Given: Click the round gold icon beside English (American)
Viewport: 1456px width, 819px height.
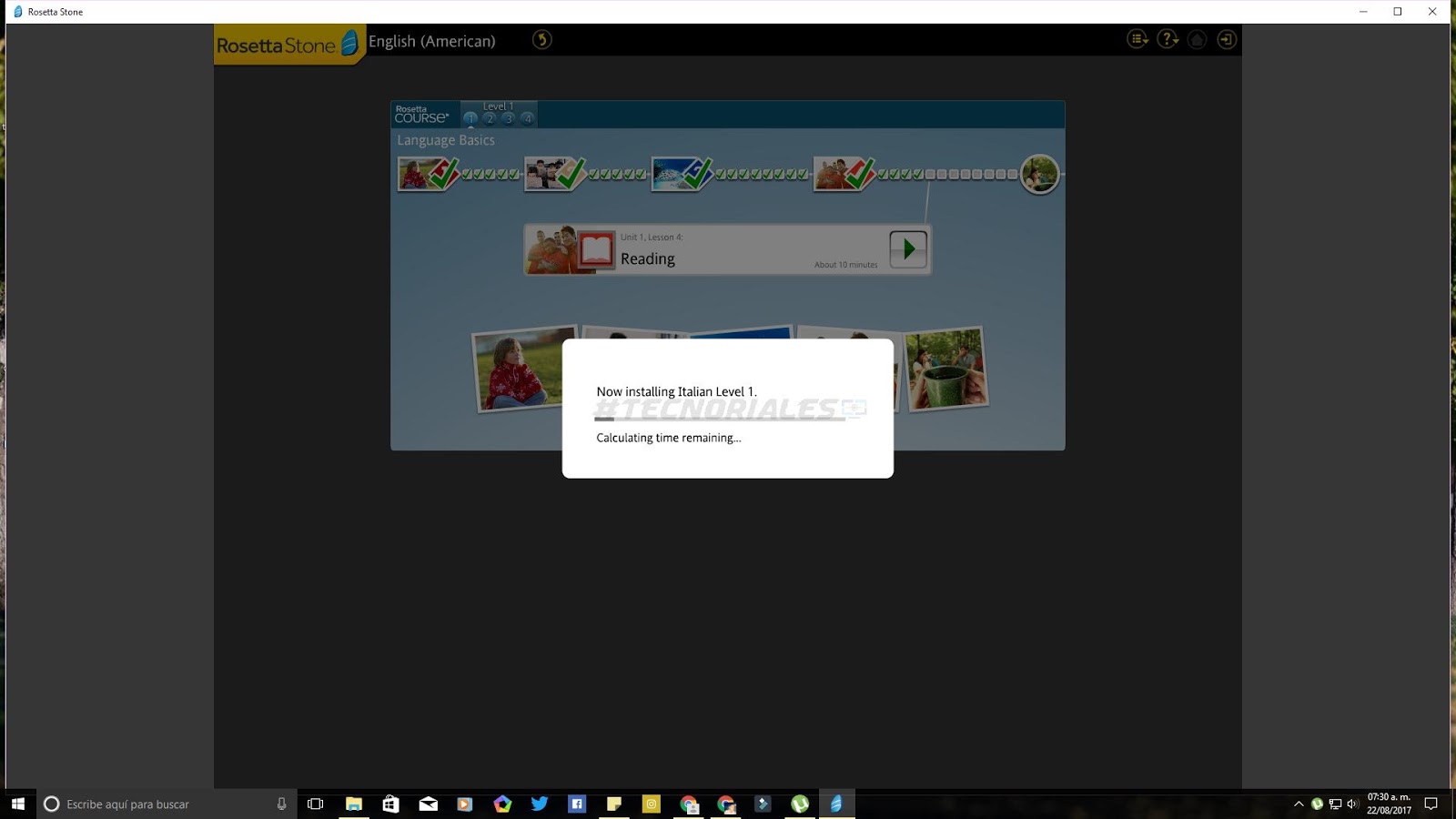Looking at the screenshot, I should point(542,39).
